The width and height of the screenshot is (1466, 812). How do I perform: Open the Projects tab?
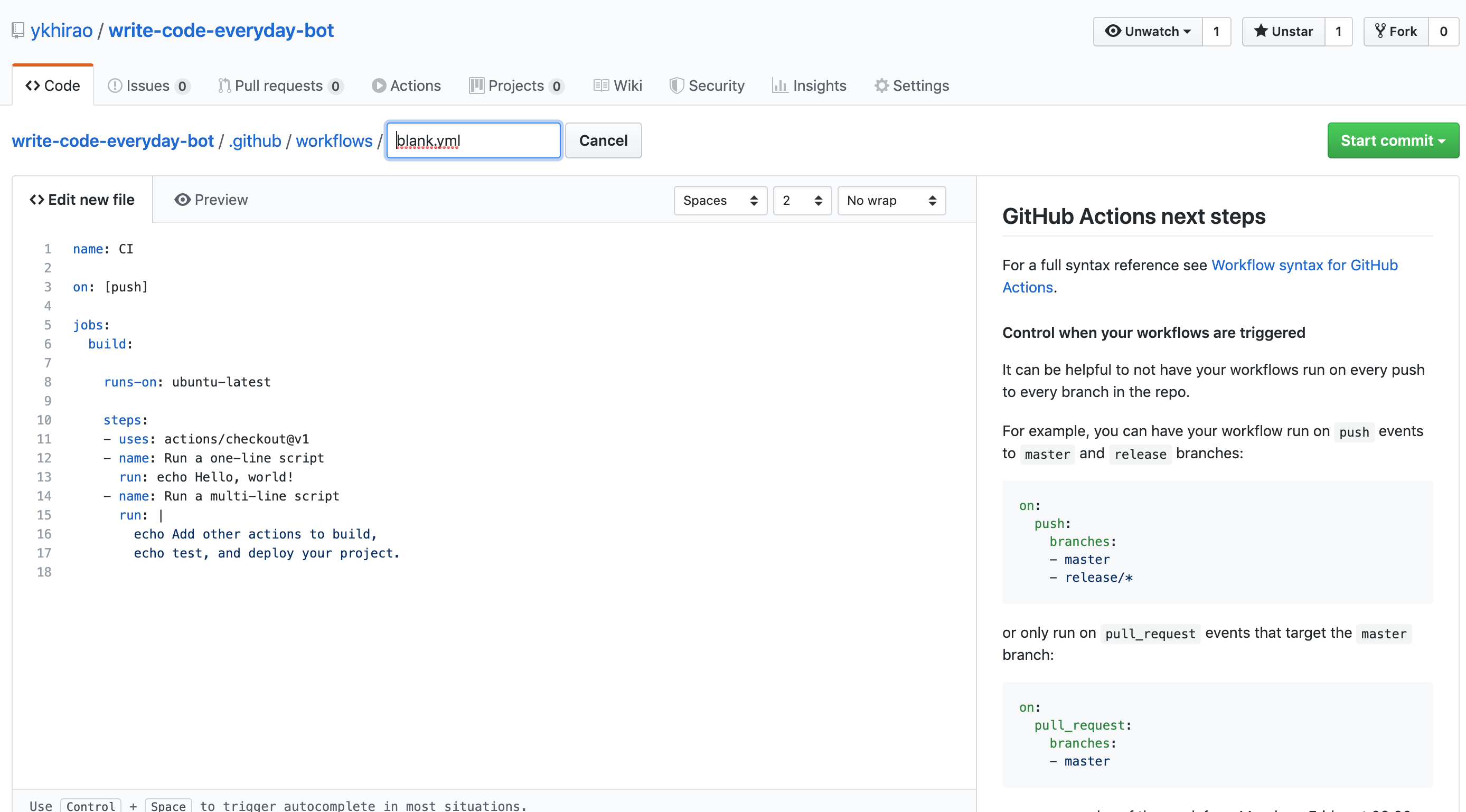(x=516, y=86)
